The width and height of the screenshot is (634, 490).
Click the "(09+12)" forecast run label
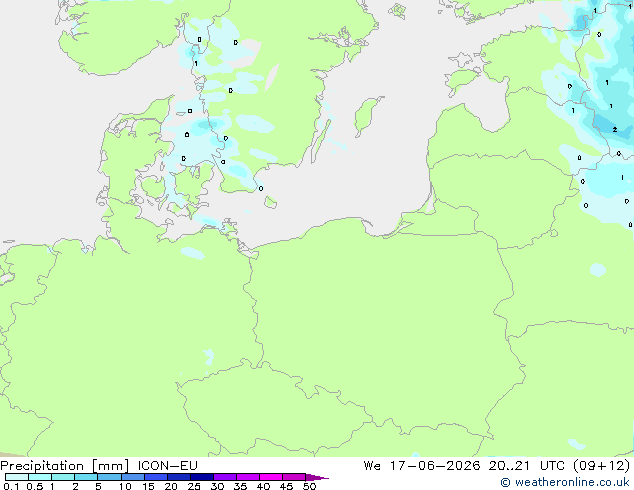[x=602, y=466]
